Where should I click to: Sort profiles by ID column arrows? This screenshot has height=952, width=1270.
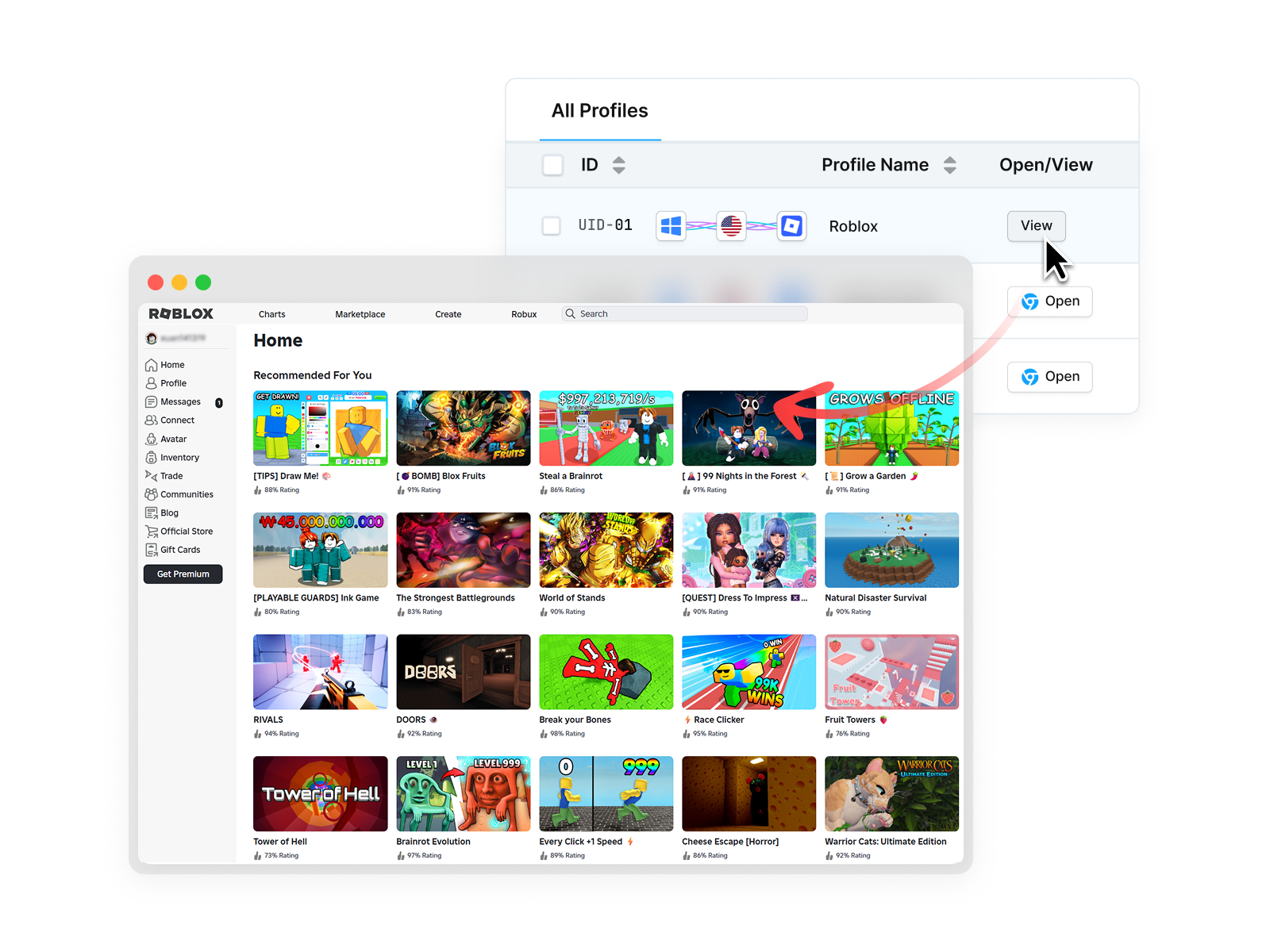[x=619, y=165]
